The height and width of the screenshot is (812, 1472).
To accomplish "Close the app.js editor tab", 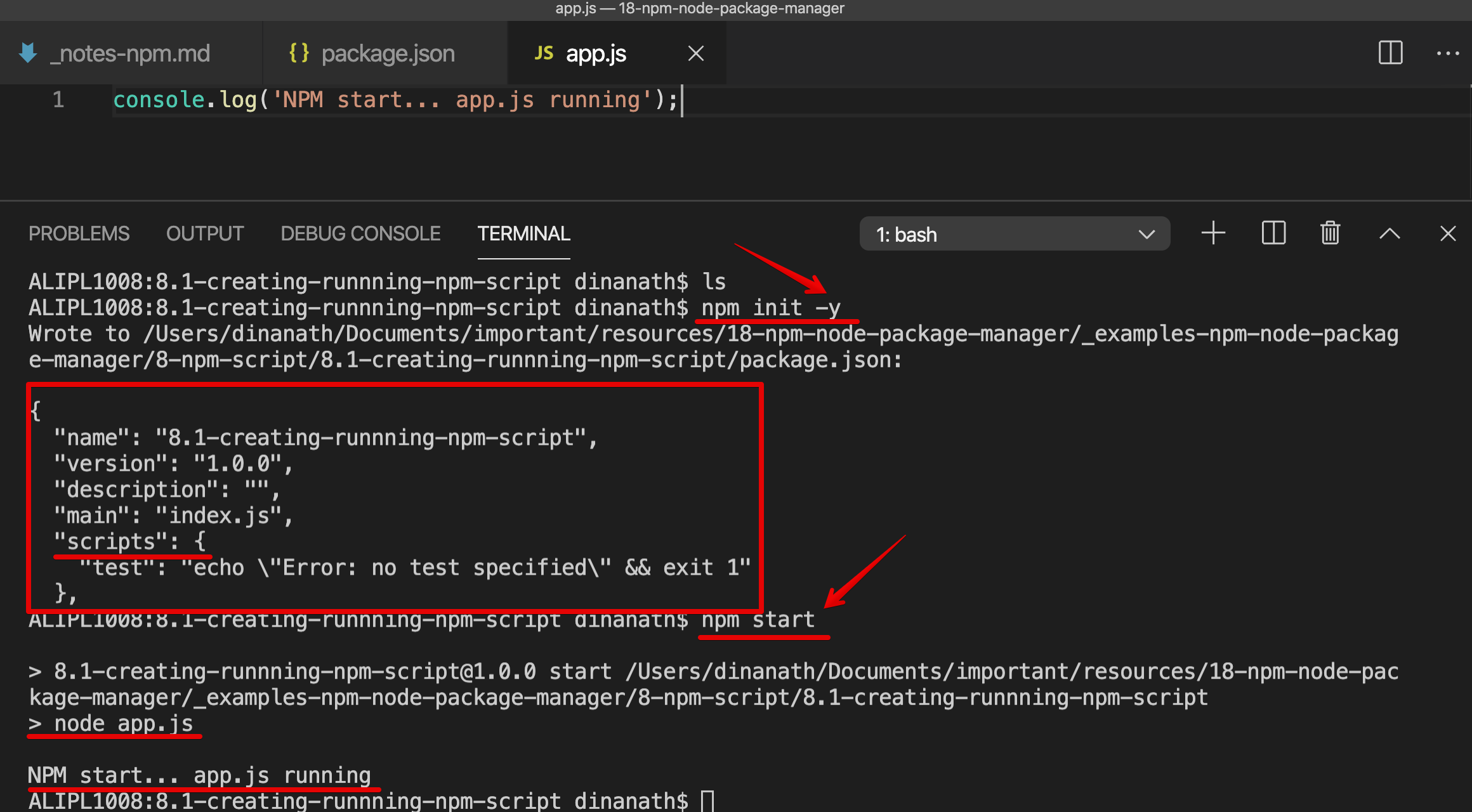I will pos(695,53).
